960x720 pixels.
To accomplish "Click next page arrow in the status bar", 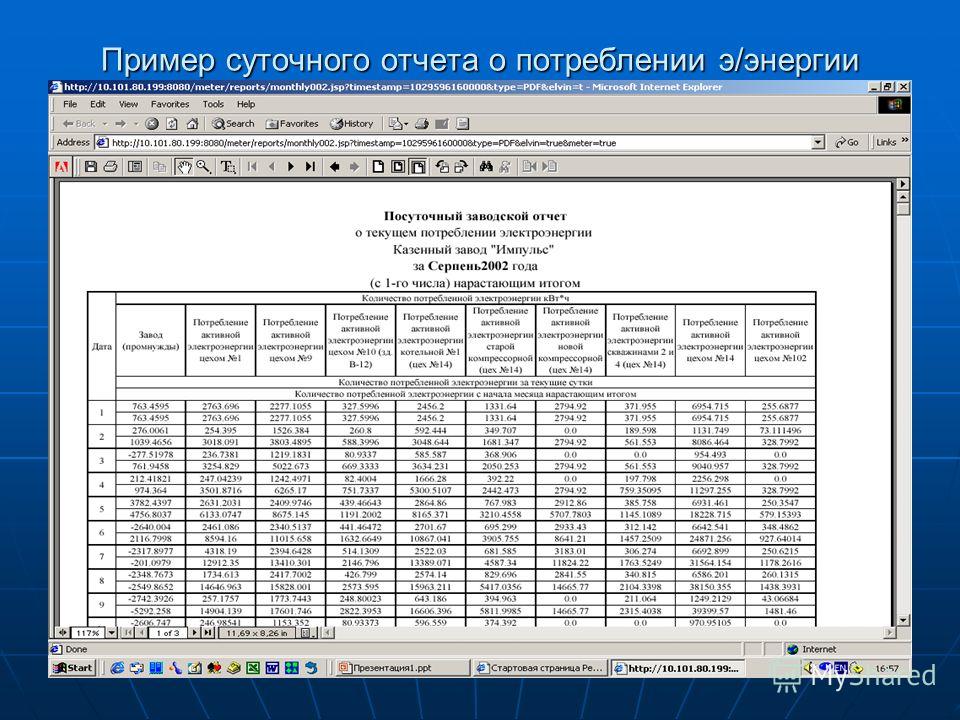I will coord(195,632).
